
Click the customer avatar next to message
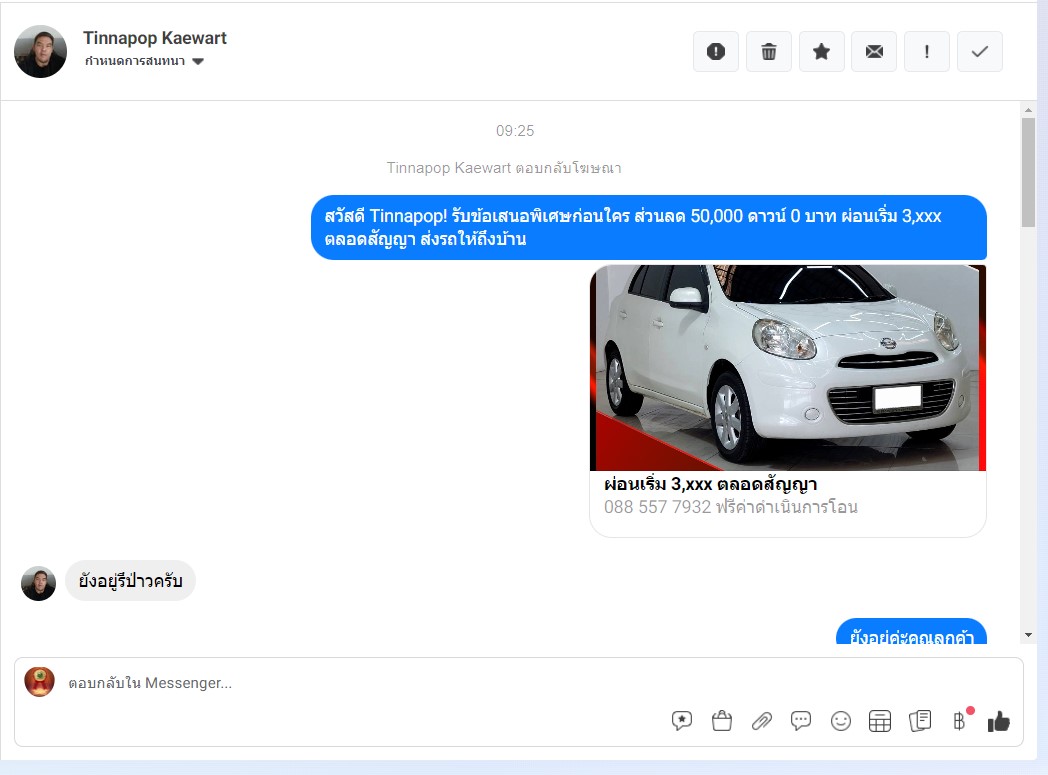pyautogui.click(x=39, y=583)
